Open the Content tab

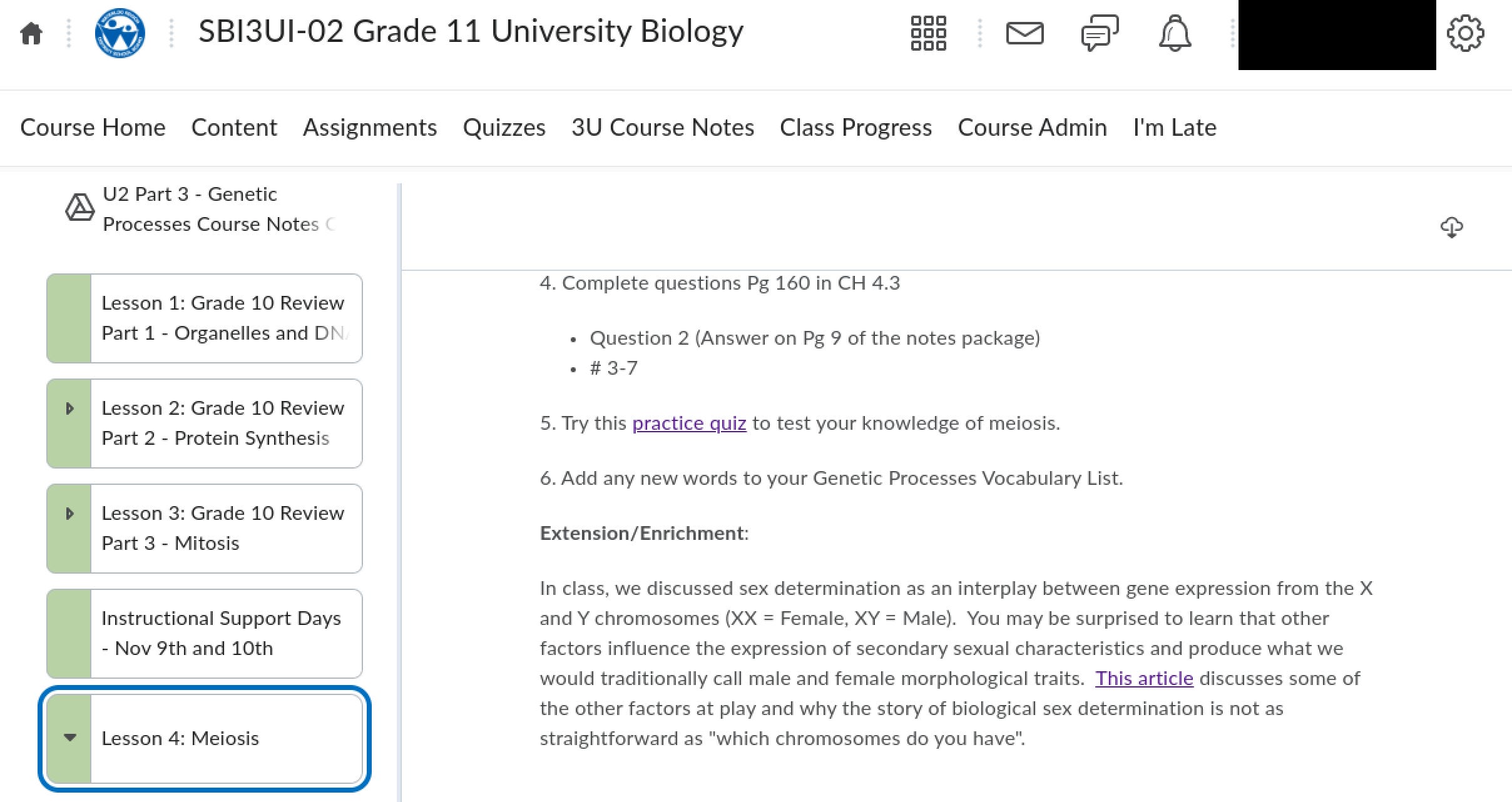tap(234, 128)
